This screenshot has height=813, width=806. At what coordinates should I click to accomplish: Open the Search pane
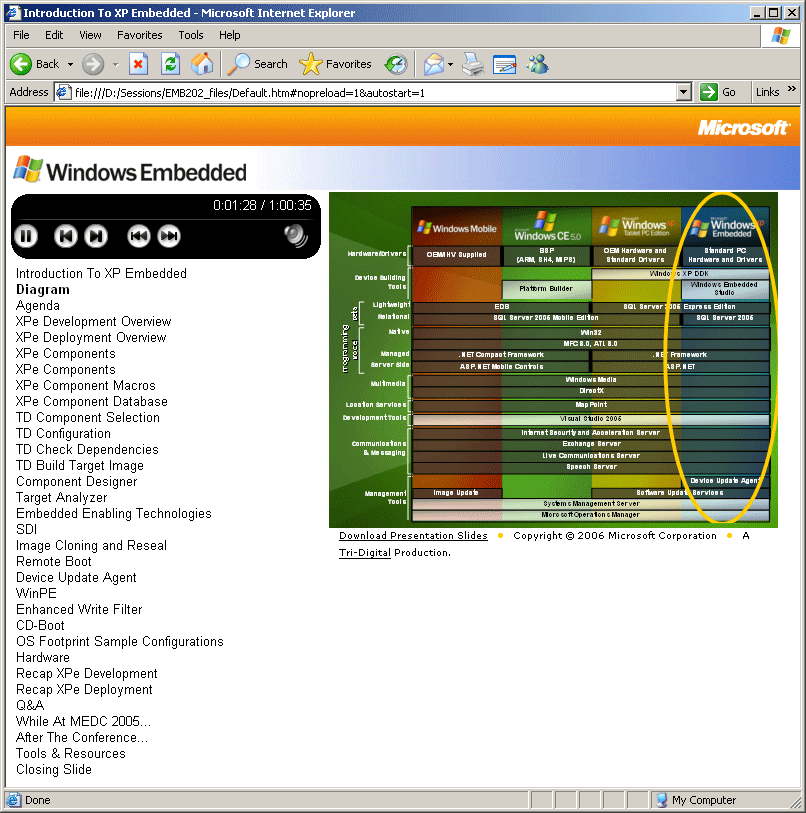point(257,64)
